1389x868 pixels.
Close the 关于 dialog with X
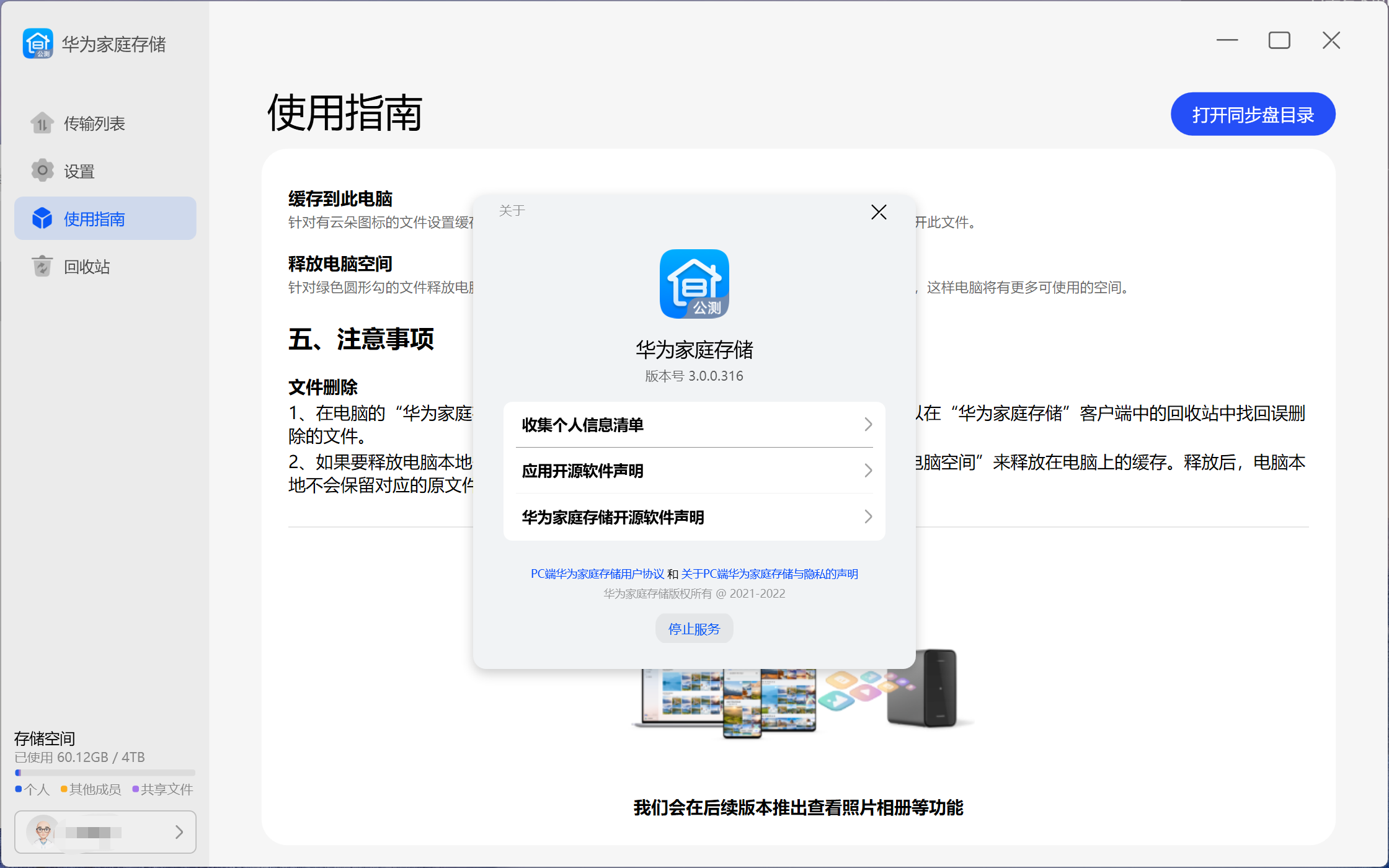[x=878, y=212]
